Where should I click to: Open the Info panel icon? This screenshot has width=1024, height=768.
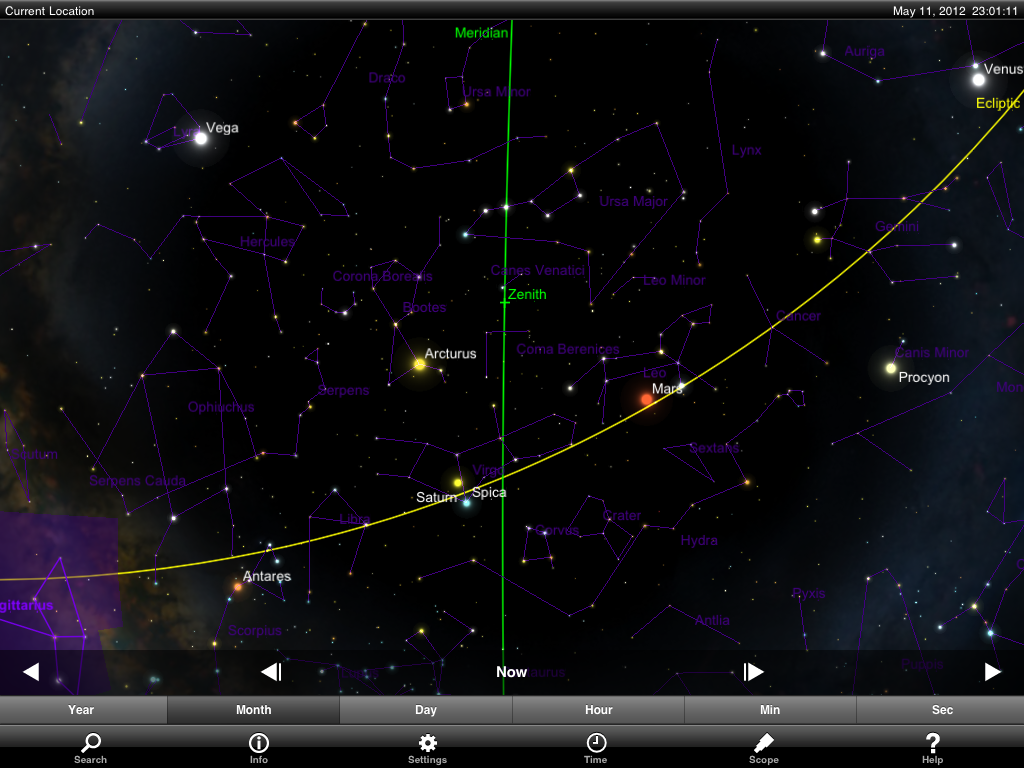pyautogui.click(x=258, y=746)
